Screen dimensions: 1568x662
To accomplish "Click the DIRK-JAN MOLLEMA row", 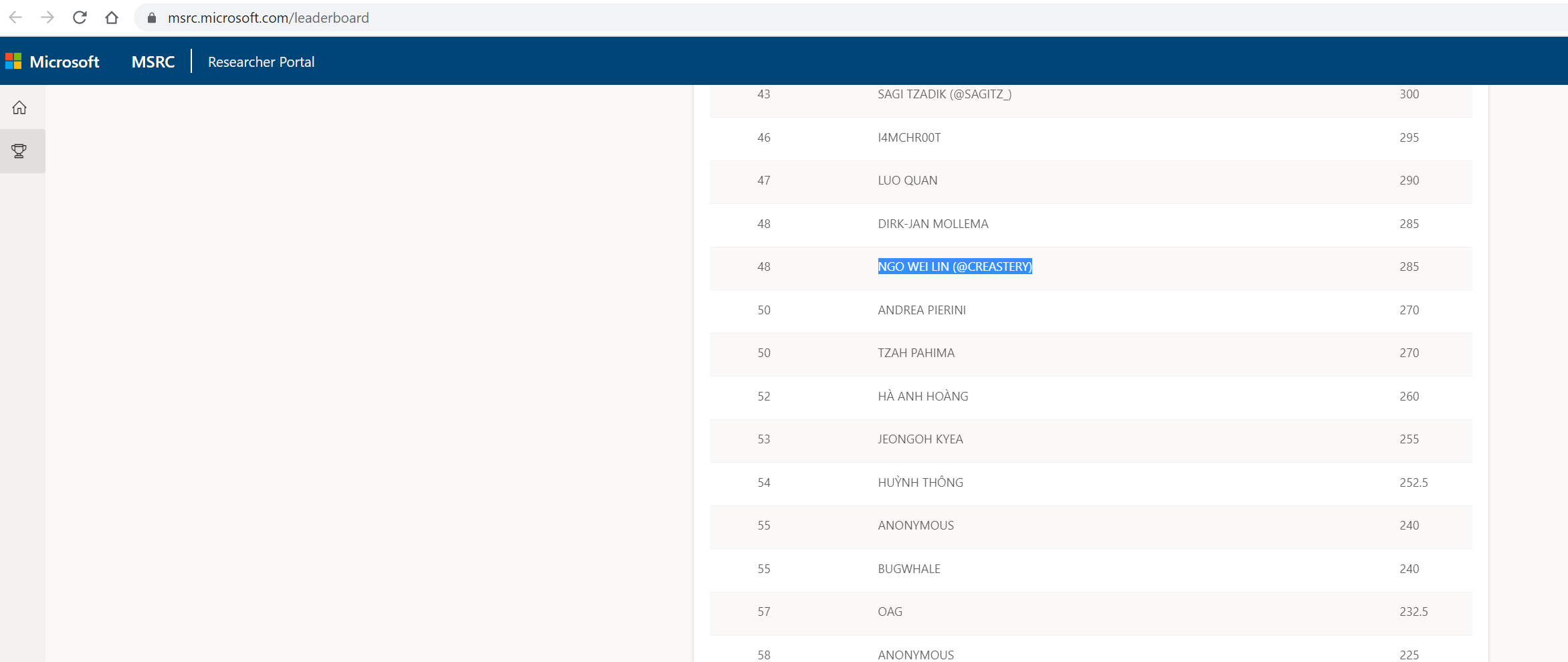I will (933, 223).
